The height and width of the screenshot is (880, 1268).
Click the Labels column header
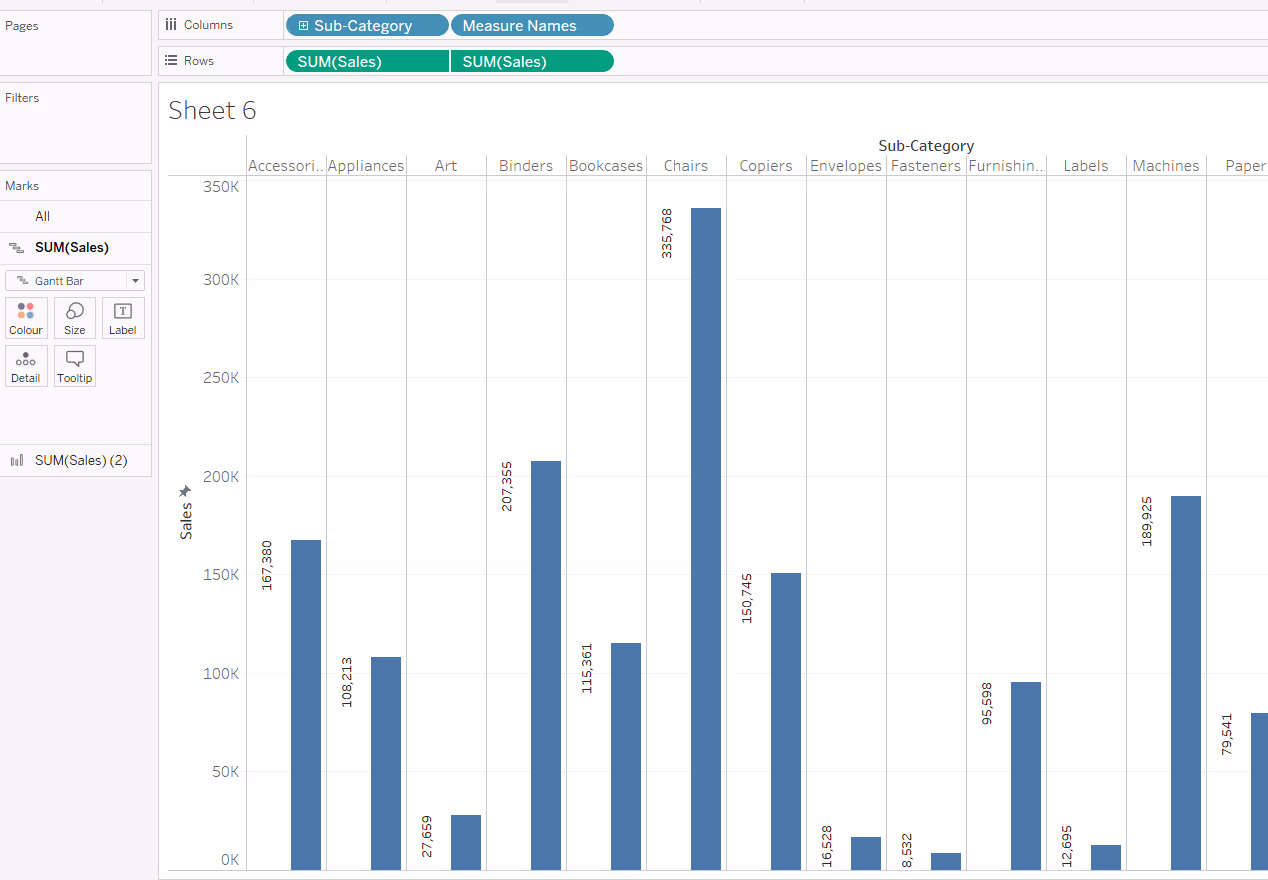(x=1086, y=166)
